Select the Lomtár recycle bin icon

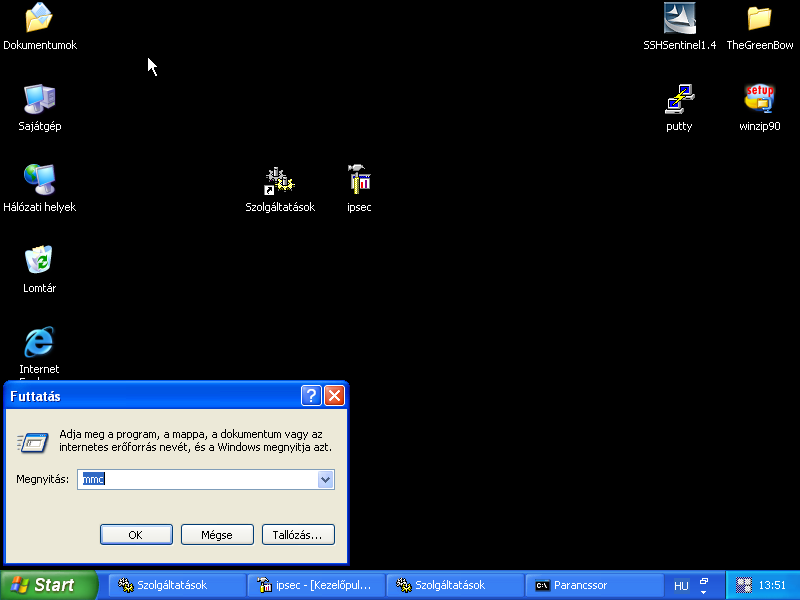(x=39, y=260)
